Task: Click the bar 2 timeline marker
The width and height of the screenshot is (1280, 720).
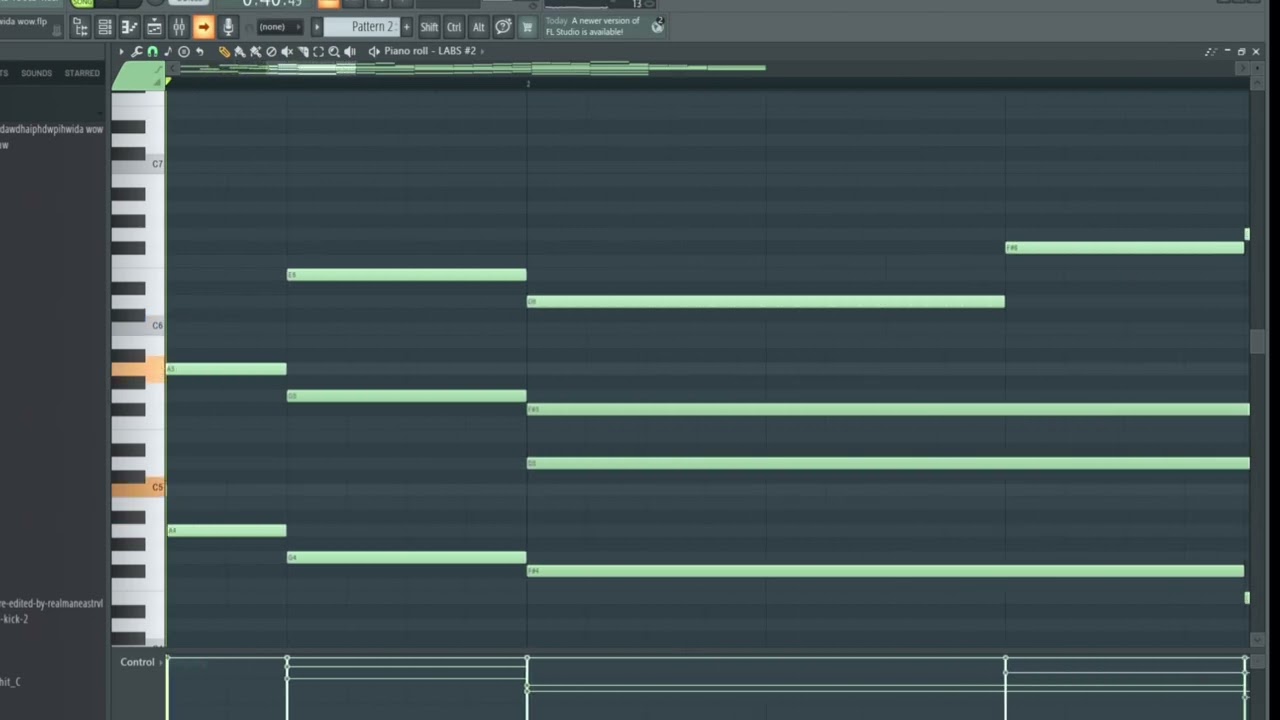Action: tap(528, 84)
